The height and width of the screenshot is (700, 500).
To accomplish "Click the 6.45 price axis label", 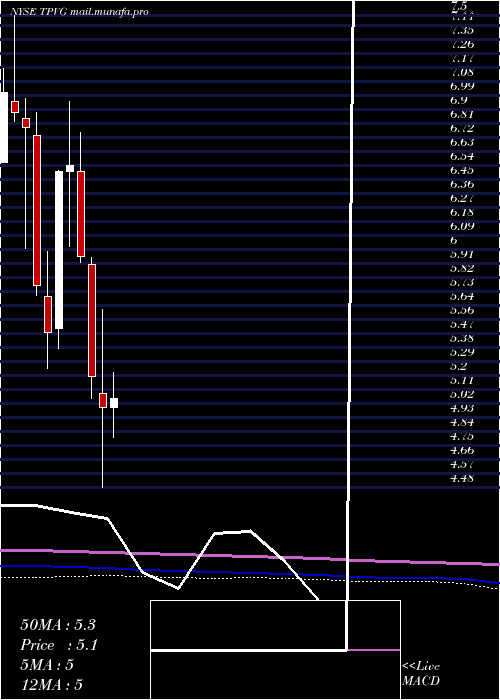I will click(x=462, y=170).
